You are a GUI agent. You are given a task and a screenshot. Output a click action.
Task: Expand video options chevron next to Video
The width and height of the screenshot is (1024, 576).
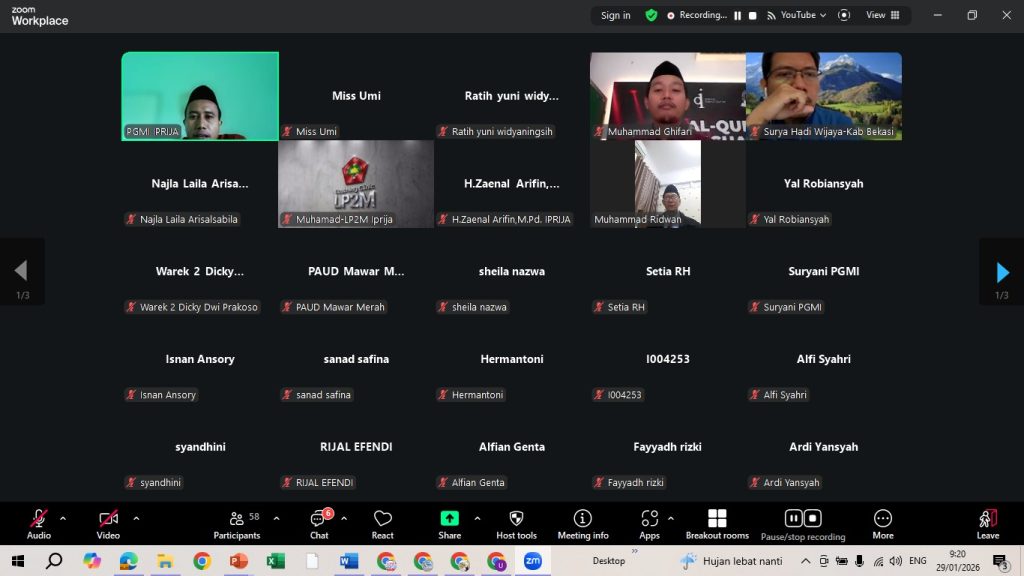coord(136,518)
